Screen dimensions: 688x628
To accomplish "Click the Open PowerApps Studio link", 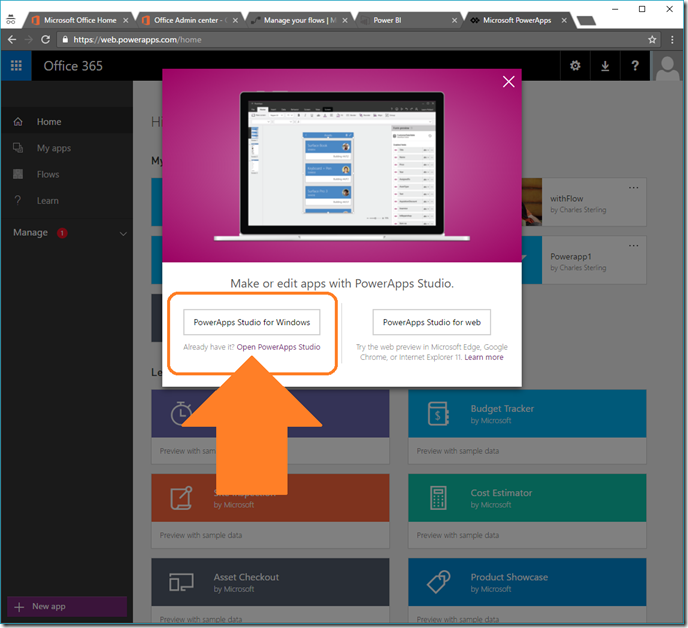I will (x=278, y=347).
